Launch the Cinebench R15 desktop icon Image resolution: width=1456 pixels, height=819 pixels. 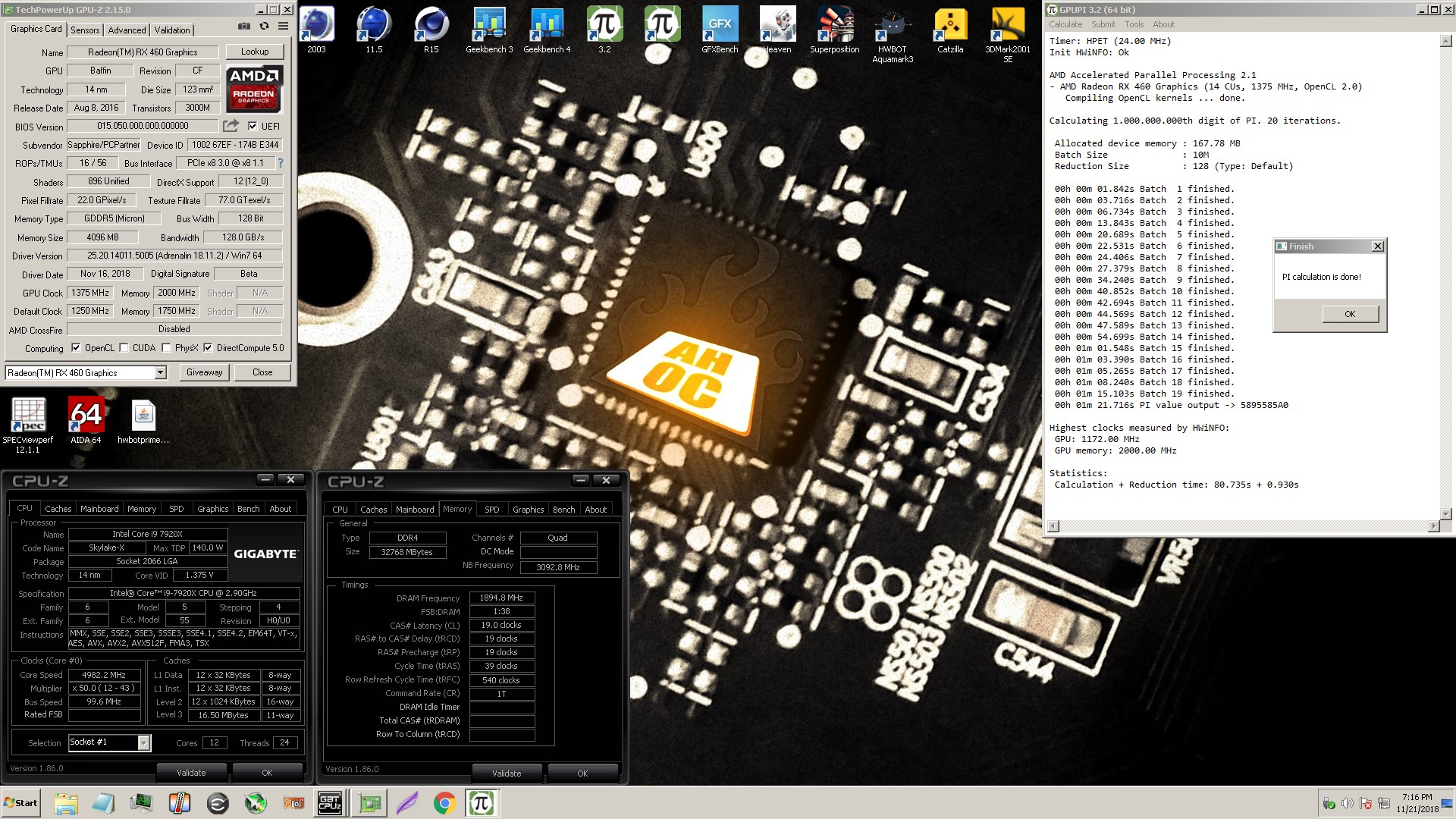pyautogui.click(x=431, y=30)
